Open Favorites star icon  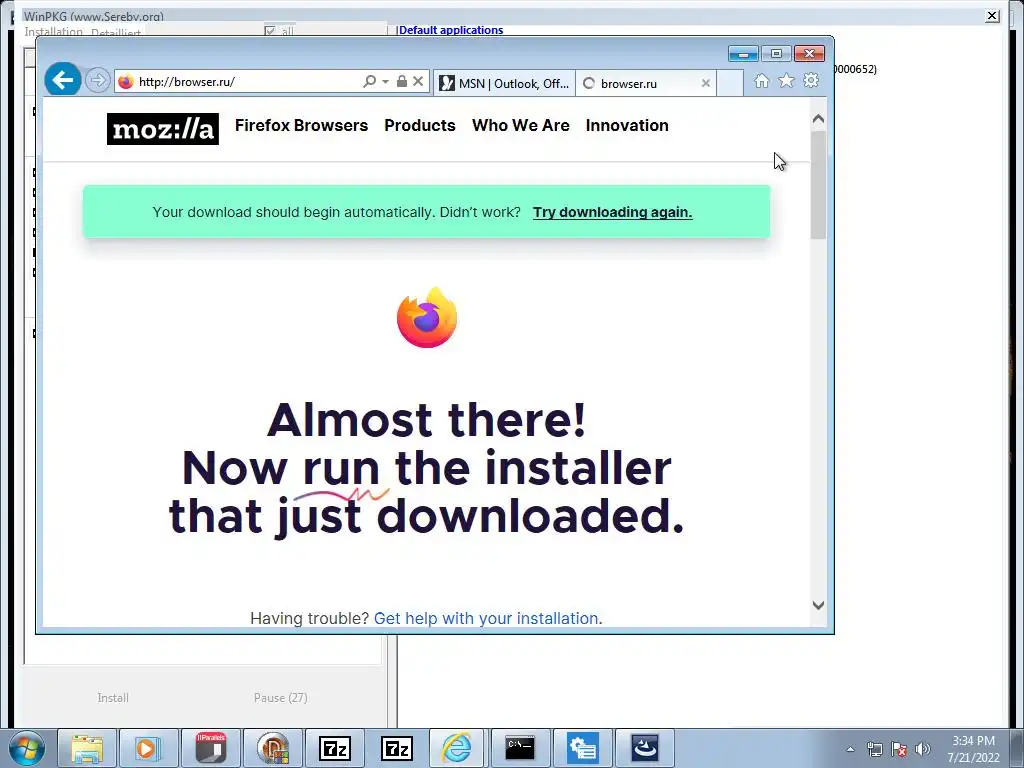coord(786,80)
